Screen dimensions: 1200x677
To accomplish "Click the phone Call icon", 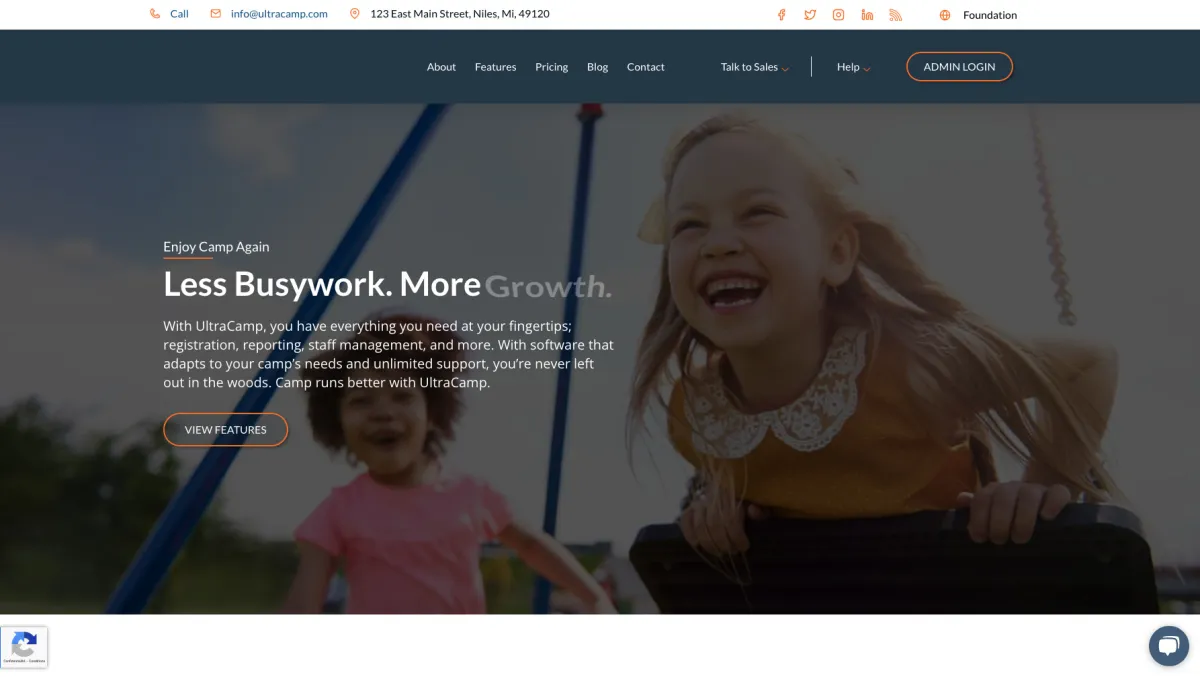I will 155,14.
